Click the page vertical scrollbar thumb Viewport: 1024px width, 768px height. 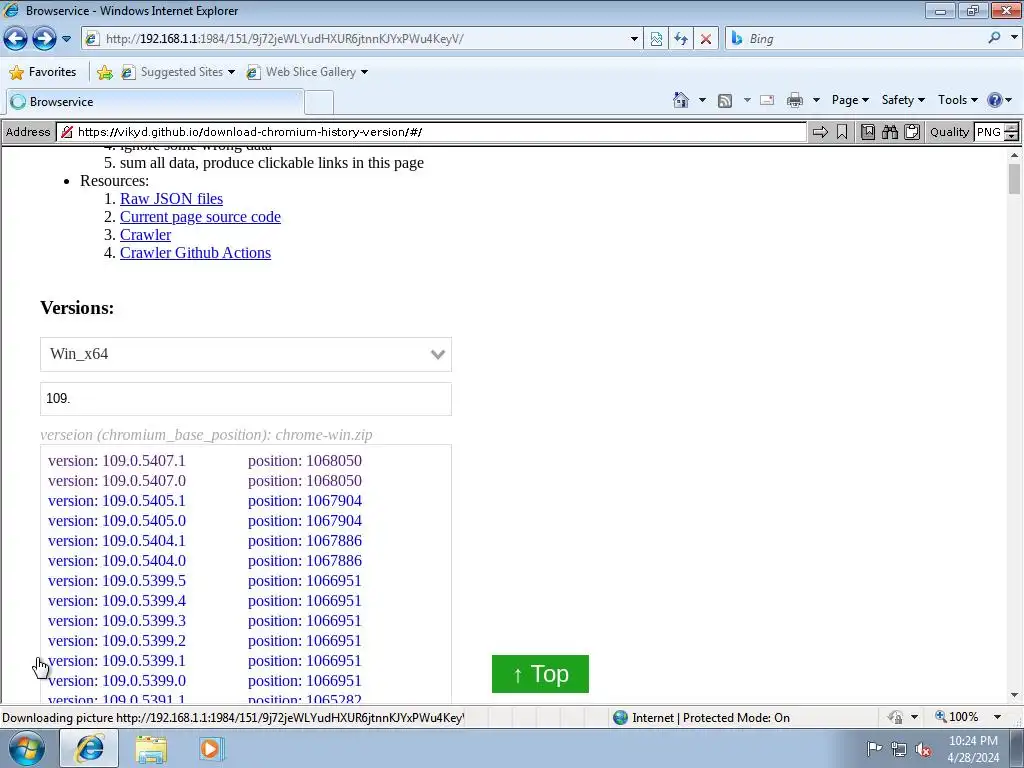(x=1014, y=178)
